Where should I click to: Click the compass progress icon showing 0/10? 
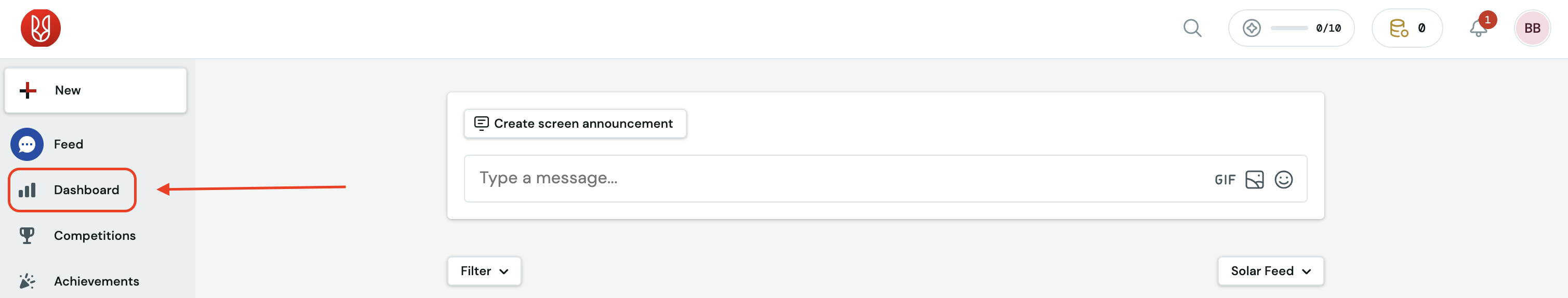(x=1252, y=28)
